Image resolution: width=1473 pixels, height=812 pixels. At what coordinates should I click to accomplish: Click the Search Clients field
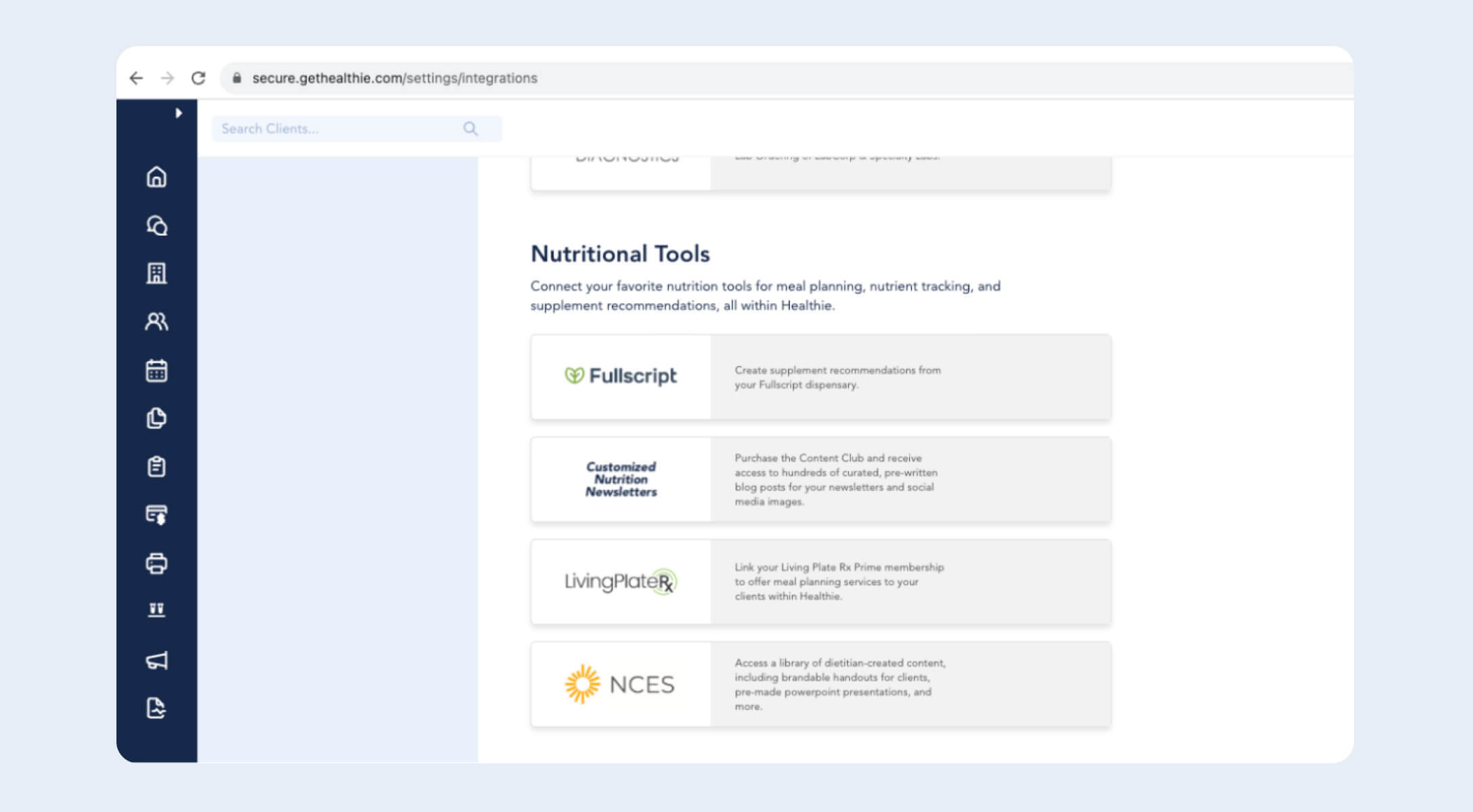pos(357,129)
